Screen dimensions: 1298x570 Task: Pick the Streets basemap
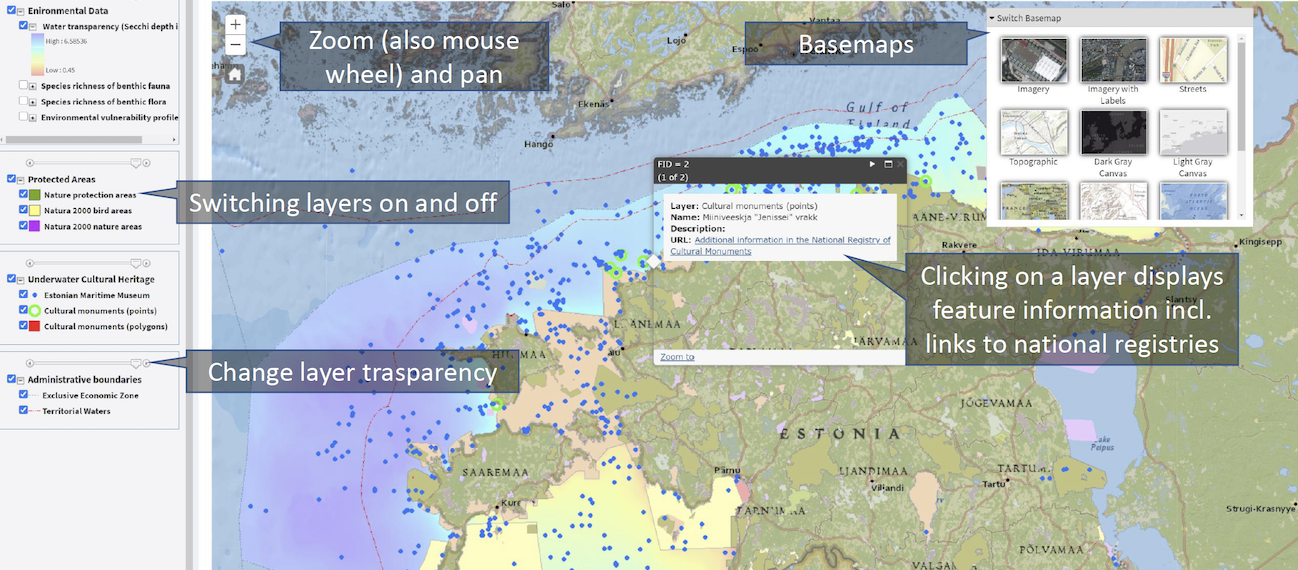(1192, 61)
